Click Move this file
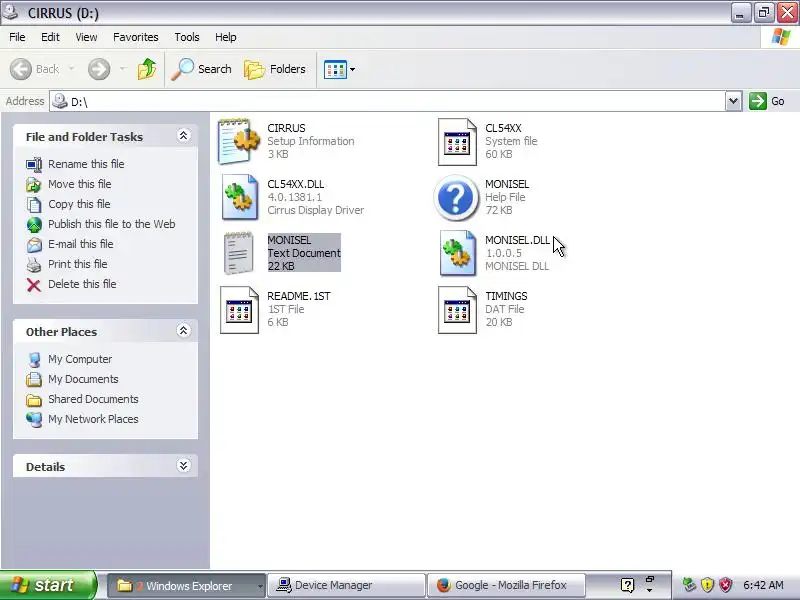 [x=80, y=184]
